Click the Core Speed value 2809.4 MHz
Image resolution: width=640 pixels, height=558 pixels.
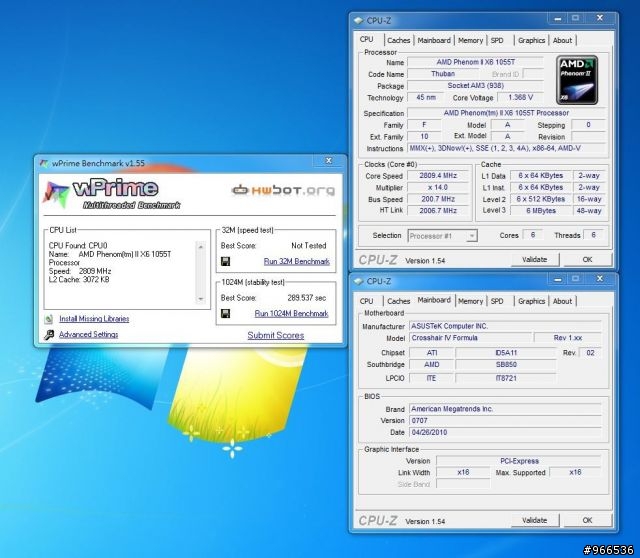pos(438,176)
